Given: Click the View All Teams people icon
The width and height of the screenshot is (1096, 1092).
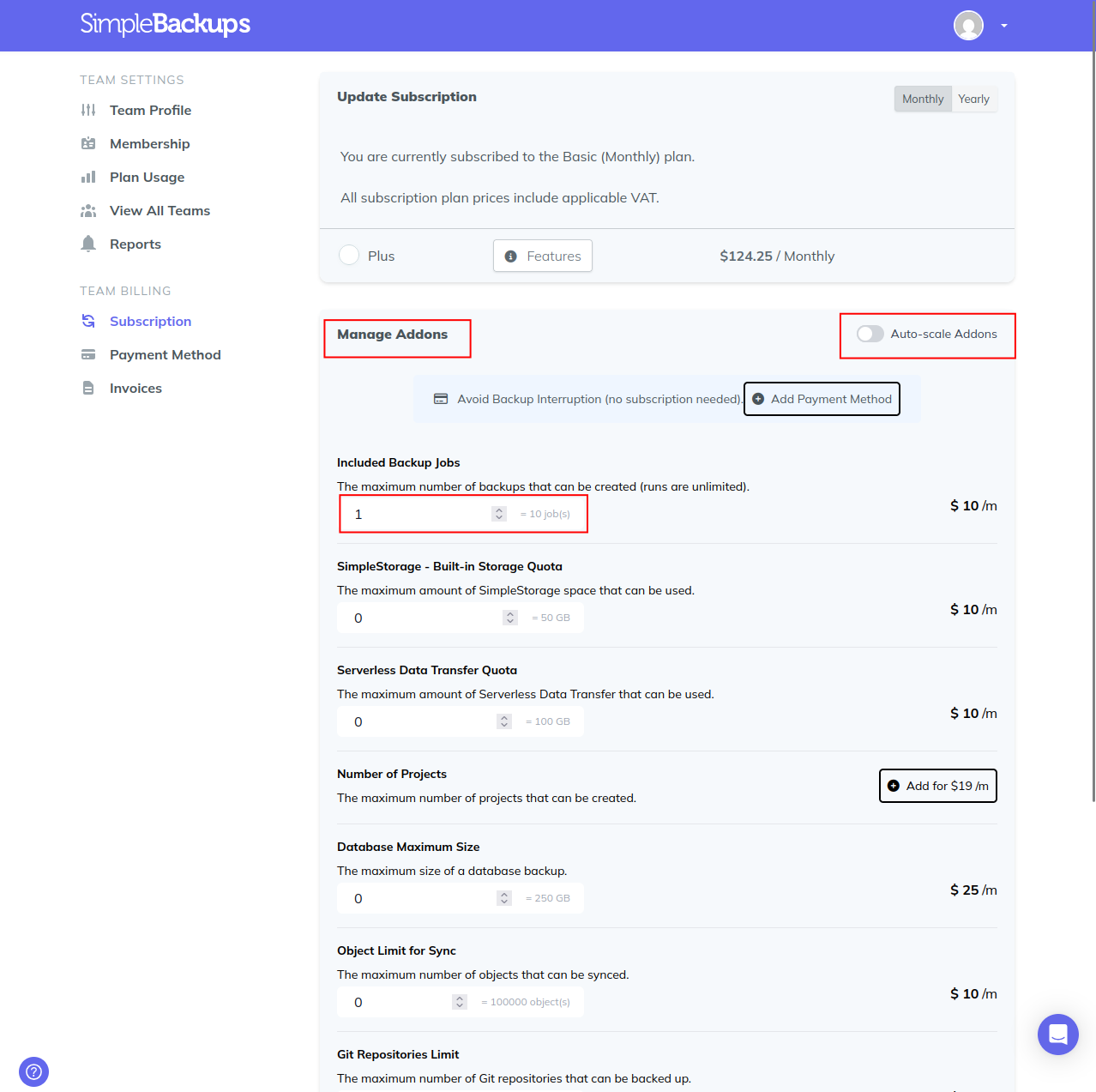Looking at the screenshot, I should coord(88,210).
